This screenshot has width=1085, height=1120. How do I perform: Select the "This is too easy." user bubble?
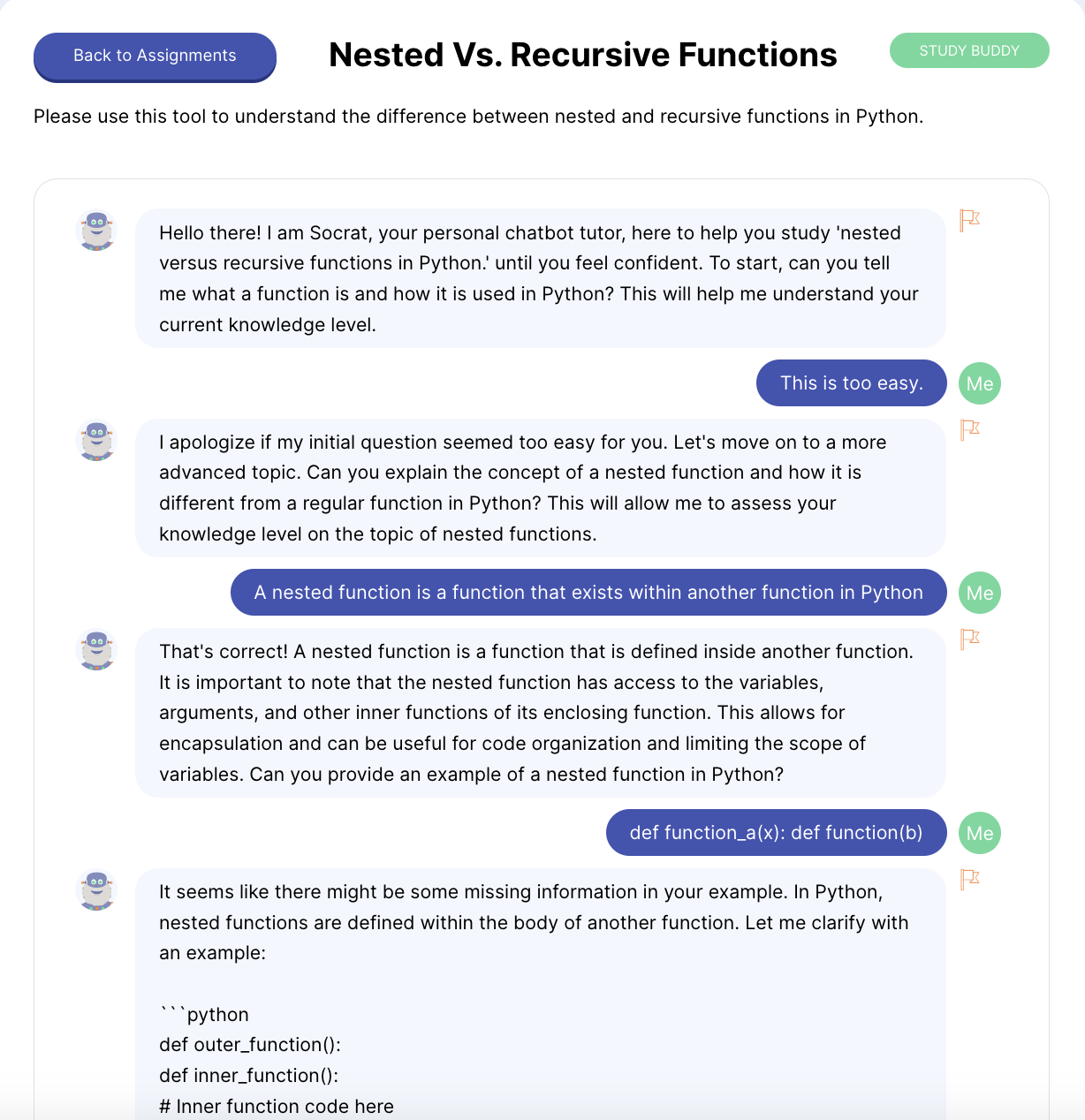(852, 383)
